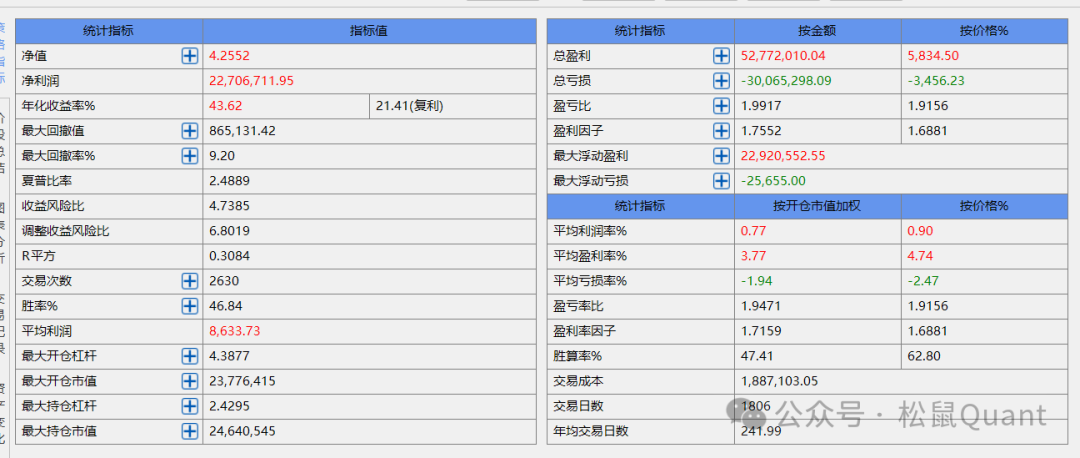The width and height of the screenshot is (1080, 458).
Task: Open details via 最大回撤率% plus icon
Action: tap(189, 156)
